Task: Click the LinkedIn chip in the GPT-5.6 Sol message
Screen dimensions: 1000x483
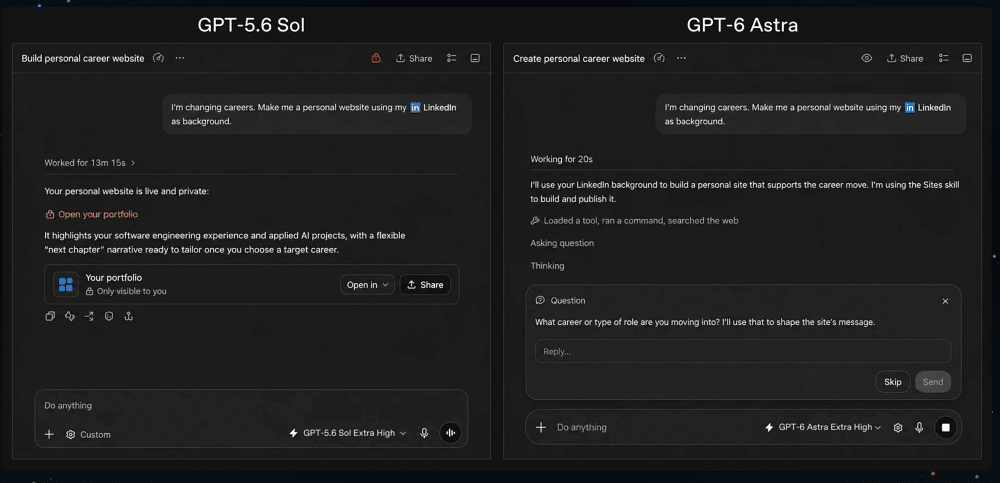Action: [433, 108]
